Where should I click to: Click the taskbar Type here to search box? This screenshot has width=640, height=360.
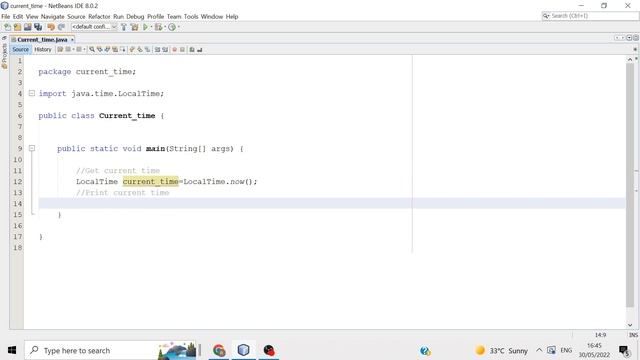pos(110,350)
